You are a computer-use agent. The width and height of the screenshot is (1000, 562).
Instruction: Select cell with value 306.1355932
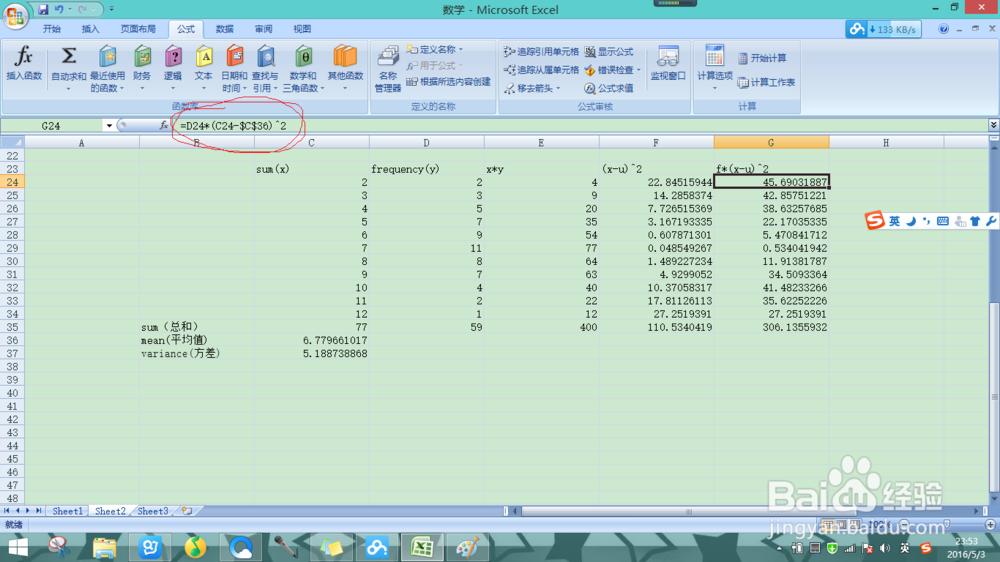point(771,327)
